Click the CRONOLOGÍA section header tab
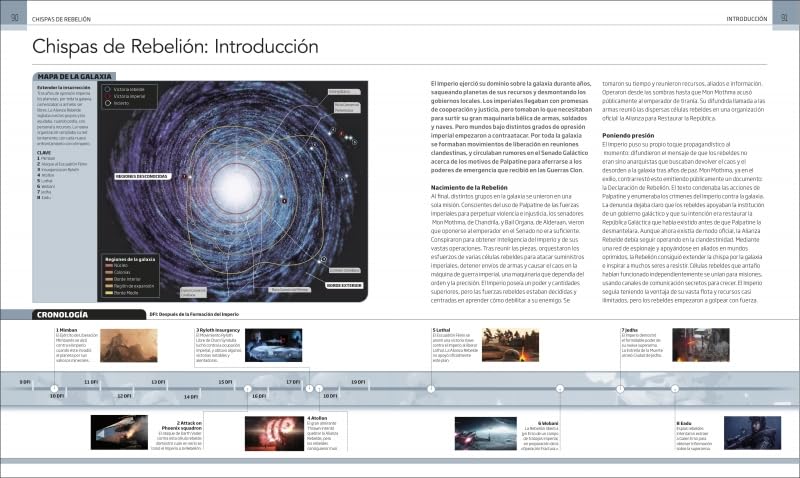Screen dimensions: 800x478 (x=58, y=314)
